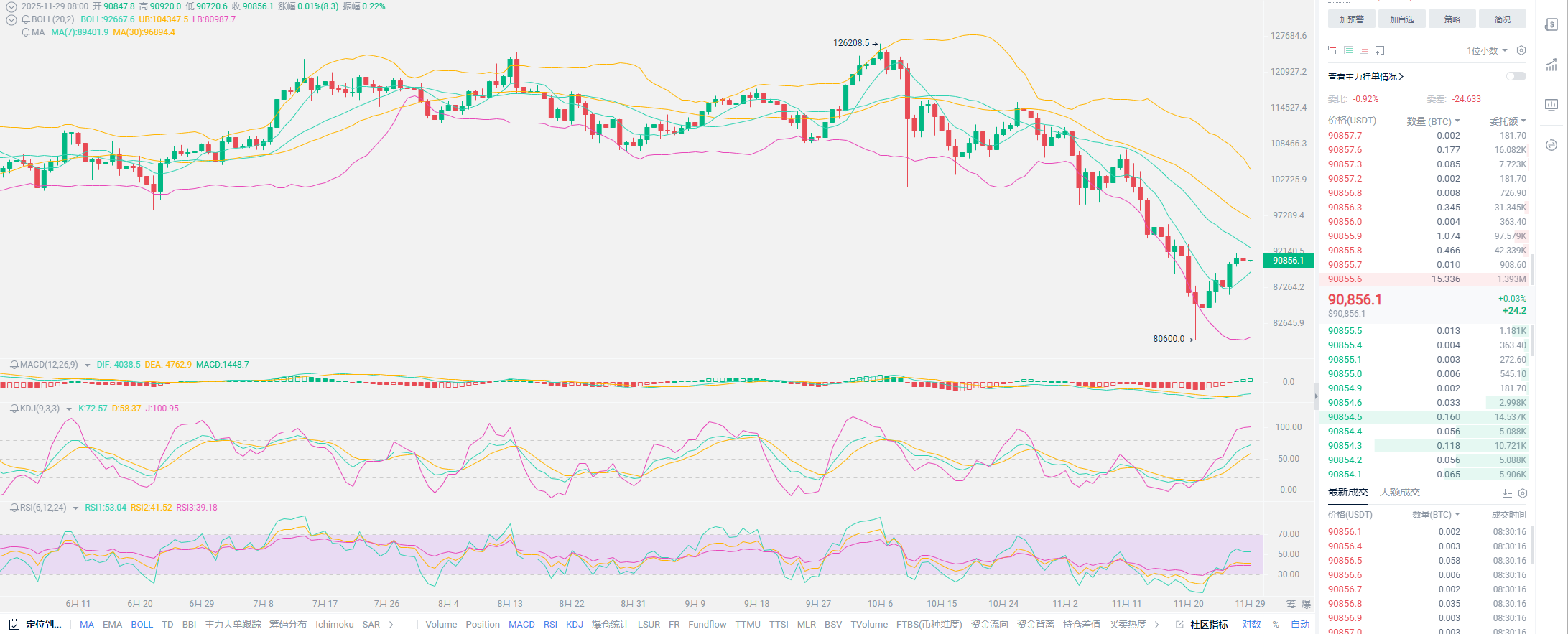The height and width of the screenshot is (634, 1568).
Task: Open the dollar bill icon in right sidebar
Action: click(1551, 25)
